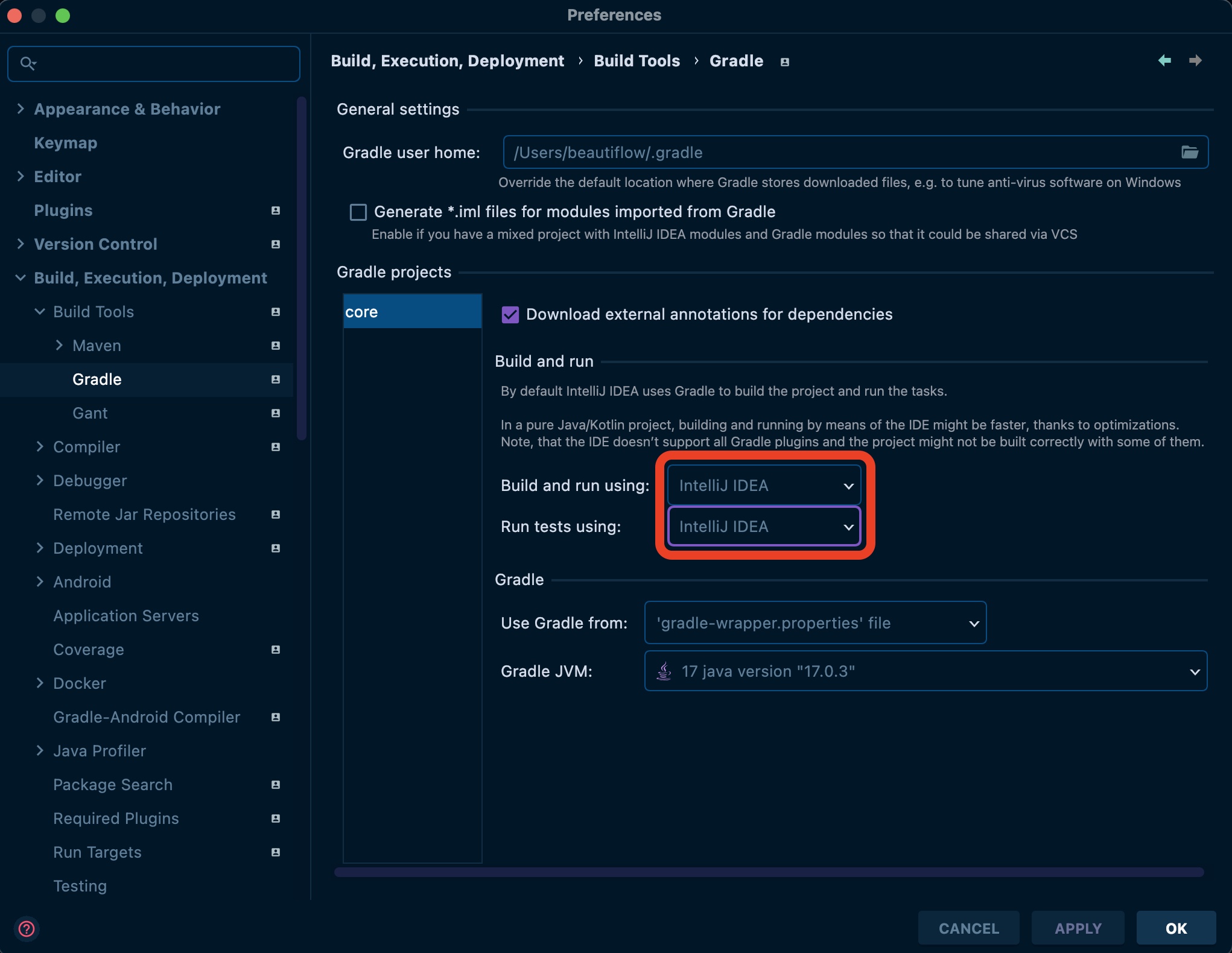This screenshot has height=953, width=1232.
Task: Click project-level icon on Required Plugins row
Action: coord(276,818)
